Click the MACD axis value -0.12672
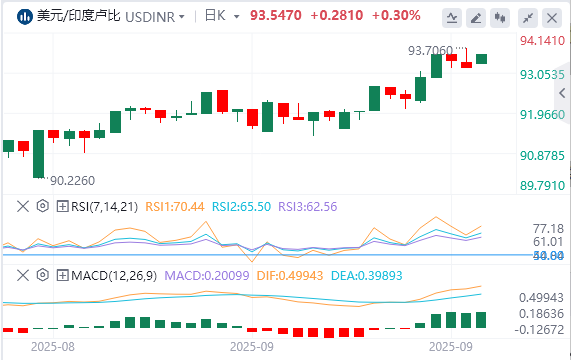Screen dimensions: 571x360 pos(539,330)
